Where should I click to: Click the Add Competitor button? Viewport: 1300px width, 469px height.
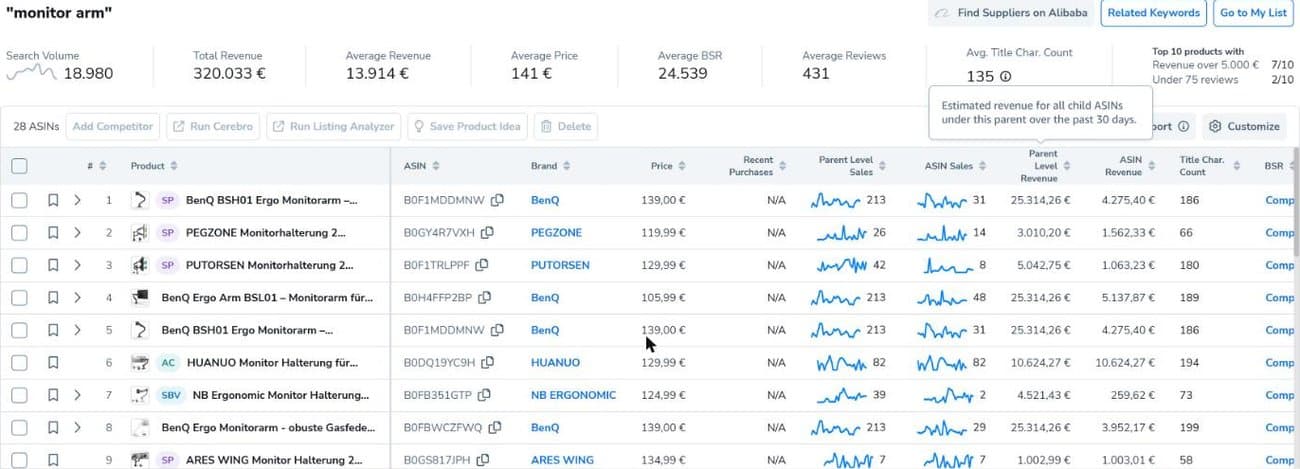113,127
